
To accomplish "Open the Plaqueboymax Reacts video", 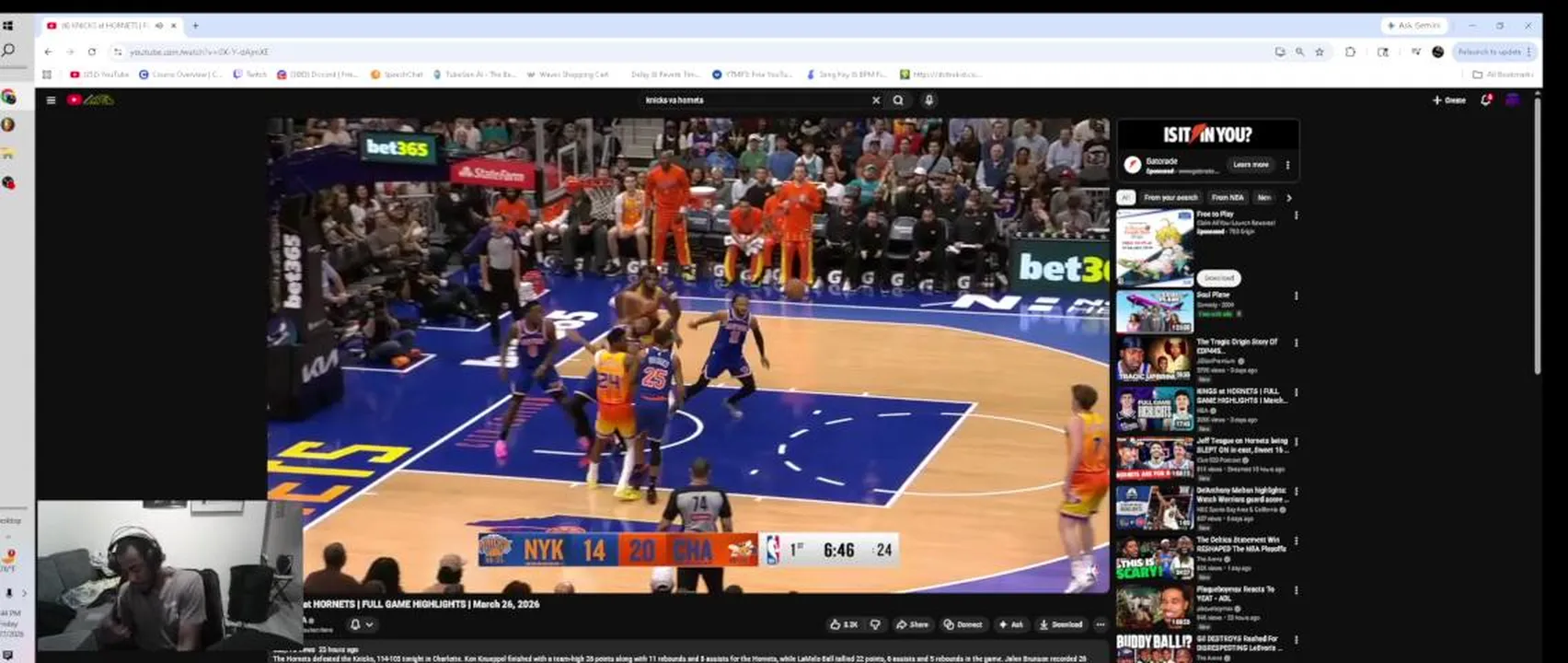I will (1155, 608).
